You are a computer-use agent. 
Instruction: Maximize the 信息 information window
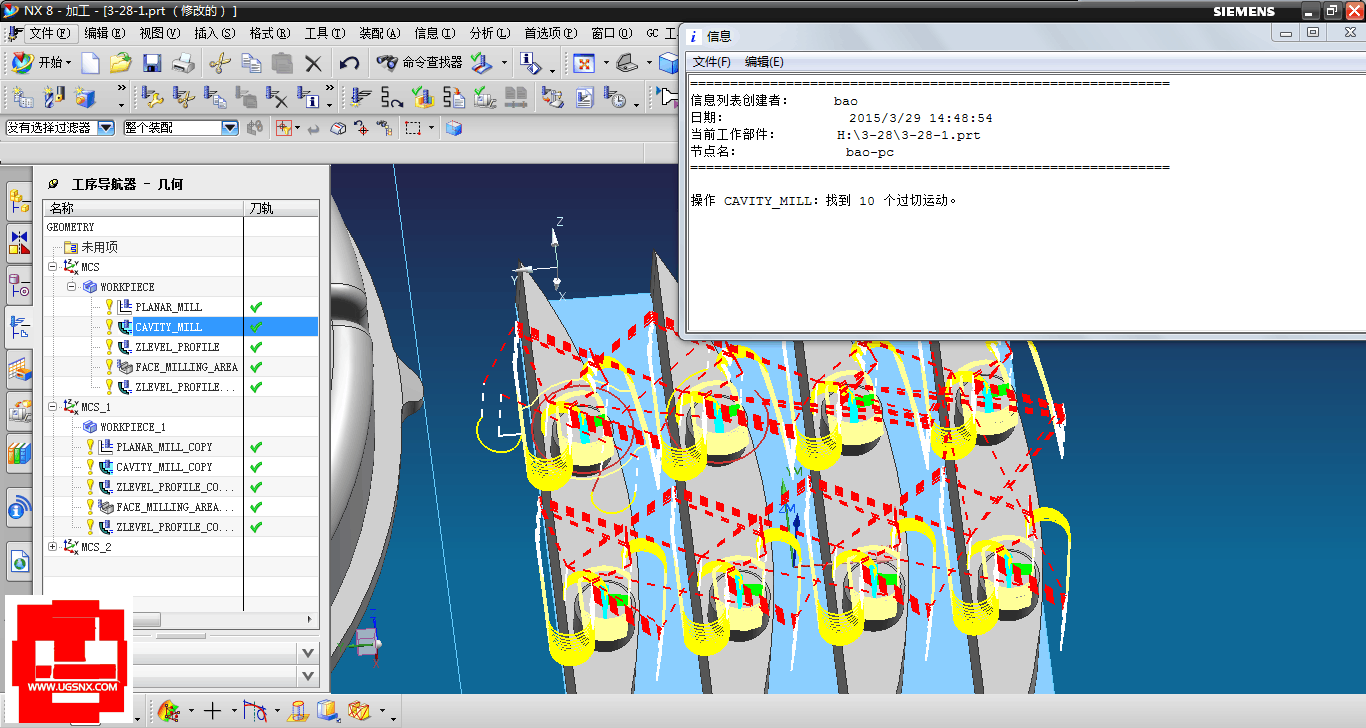click(x=1313, y=32)
